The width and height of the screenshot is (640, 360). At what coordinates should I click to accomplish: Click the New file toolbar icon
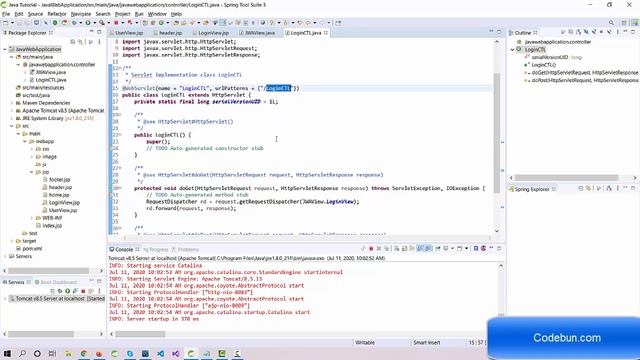click(6, 23)
